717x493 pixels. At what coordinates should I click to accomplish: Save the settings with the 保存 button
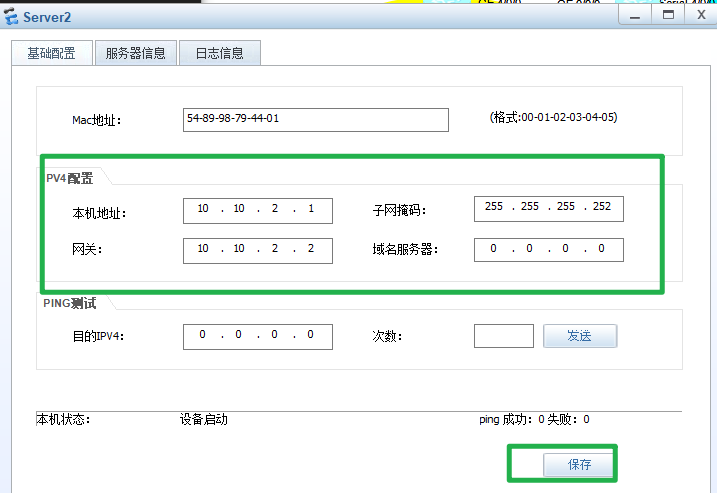(579, 464)
